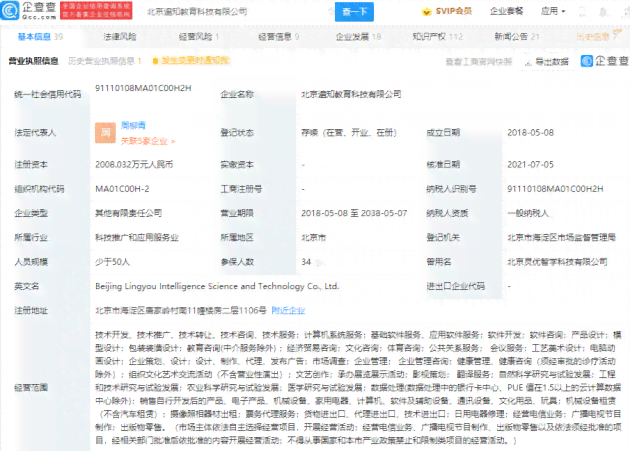The image size is (630, 451).
Task: Click credit code 91110108MA01C00H2H in first row
Action: [x=143, y=88]
